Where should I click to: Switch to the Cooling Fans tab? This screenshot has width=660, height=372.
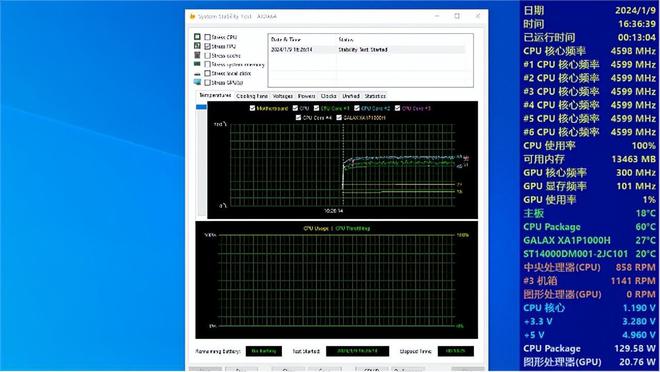[x=252, y=96]
